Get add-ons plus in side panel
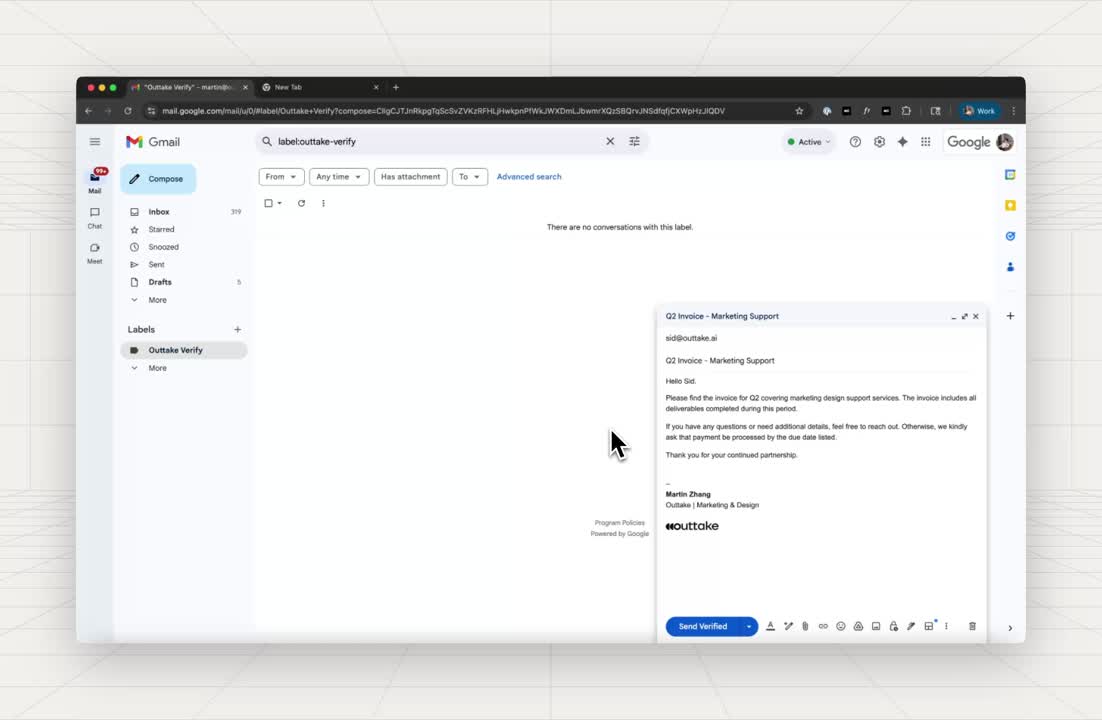The width and height of the screenshot is (1102, 720). pyautogui.click(x=1010, y=316)
